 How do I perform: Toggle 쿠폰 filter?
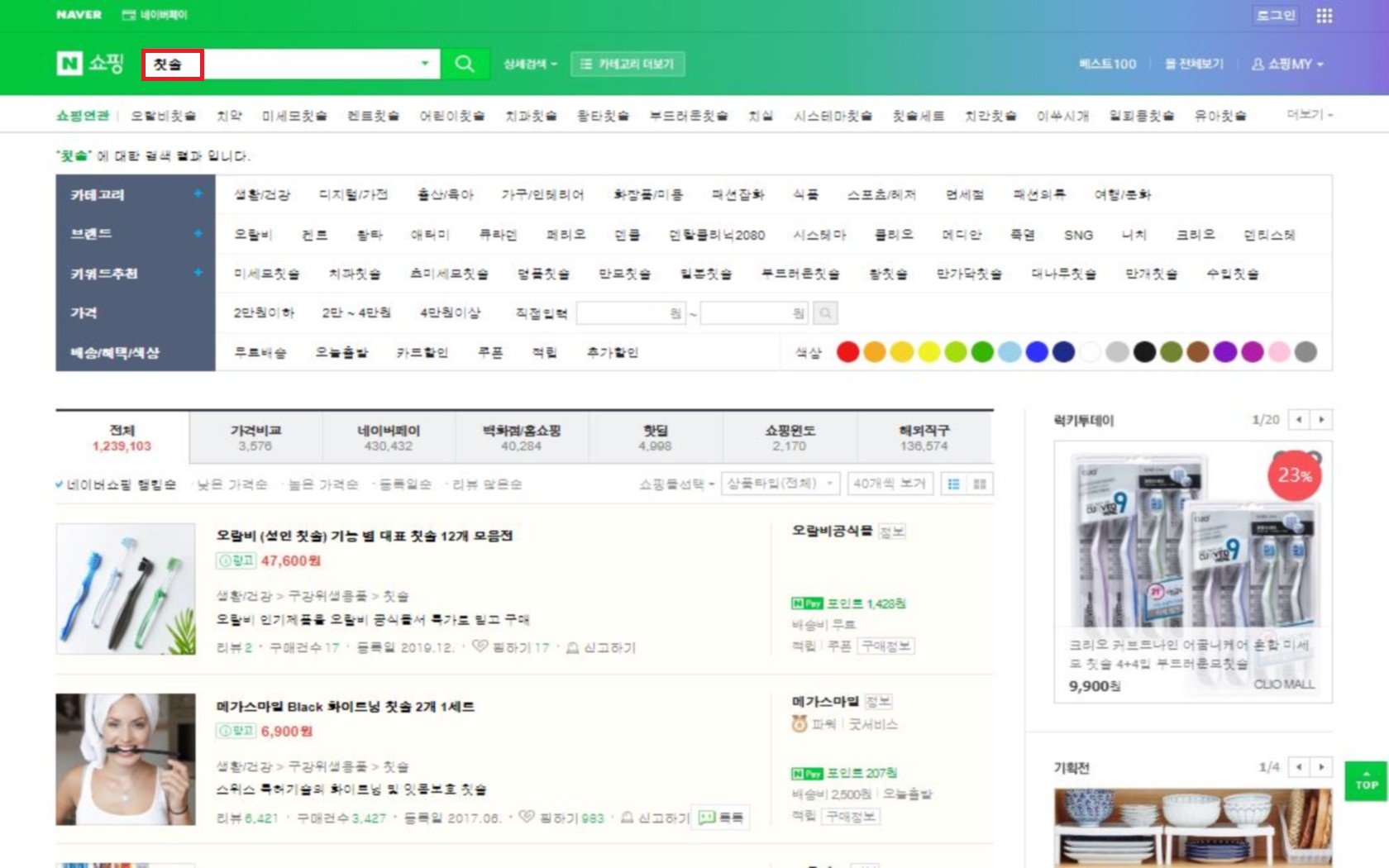coord(490,352)
